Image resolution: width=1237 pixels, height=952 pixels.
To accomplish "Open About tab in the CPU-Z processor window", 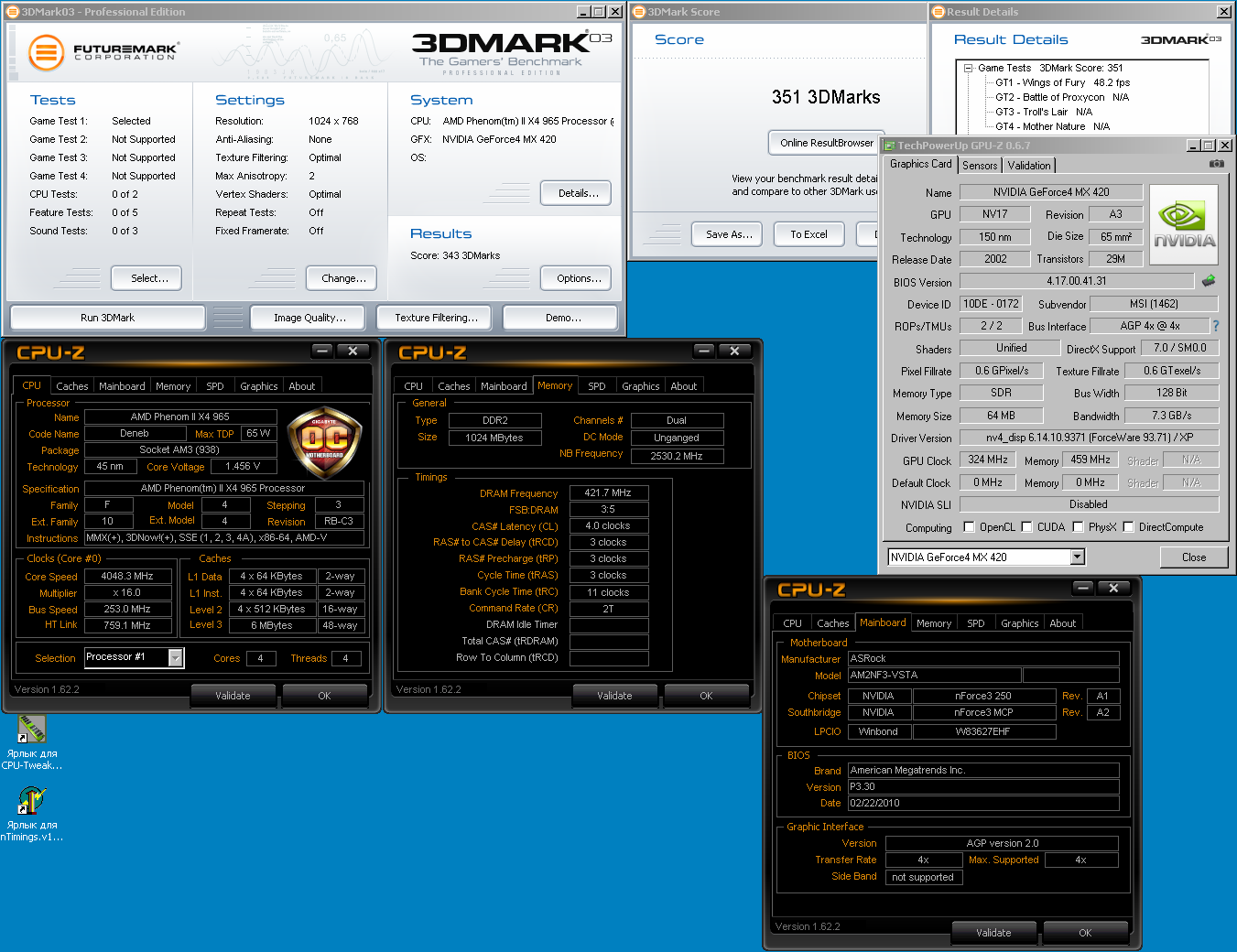I will pos(302,386).
